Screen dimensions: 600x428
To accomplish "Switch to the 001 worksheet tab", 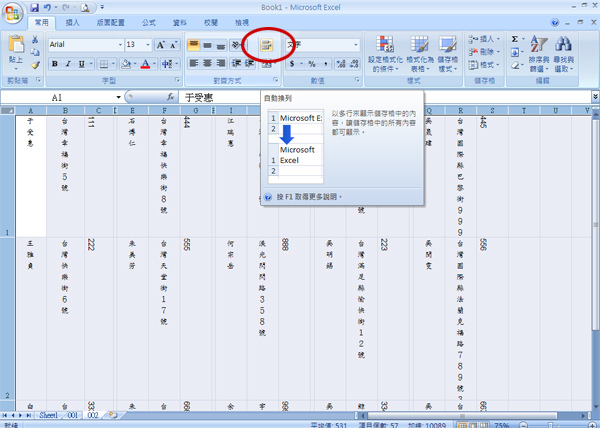I will coord(73,415).
